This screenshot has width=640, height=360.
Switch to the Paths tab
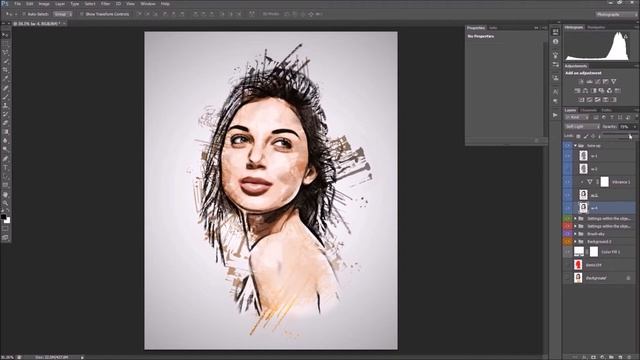[x=607, y=110]
